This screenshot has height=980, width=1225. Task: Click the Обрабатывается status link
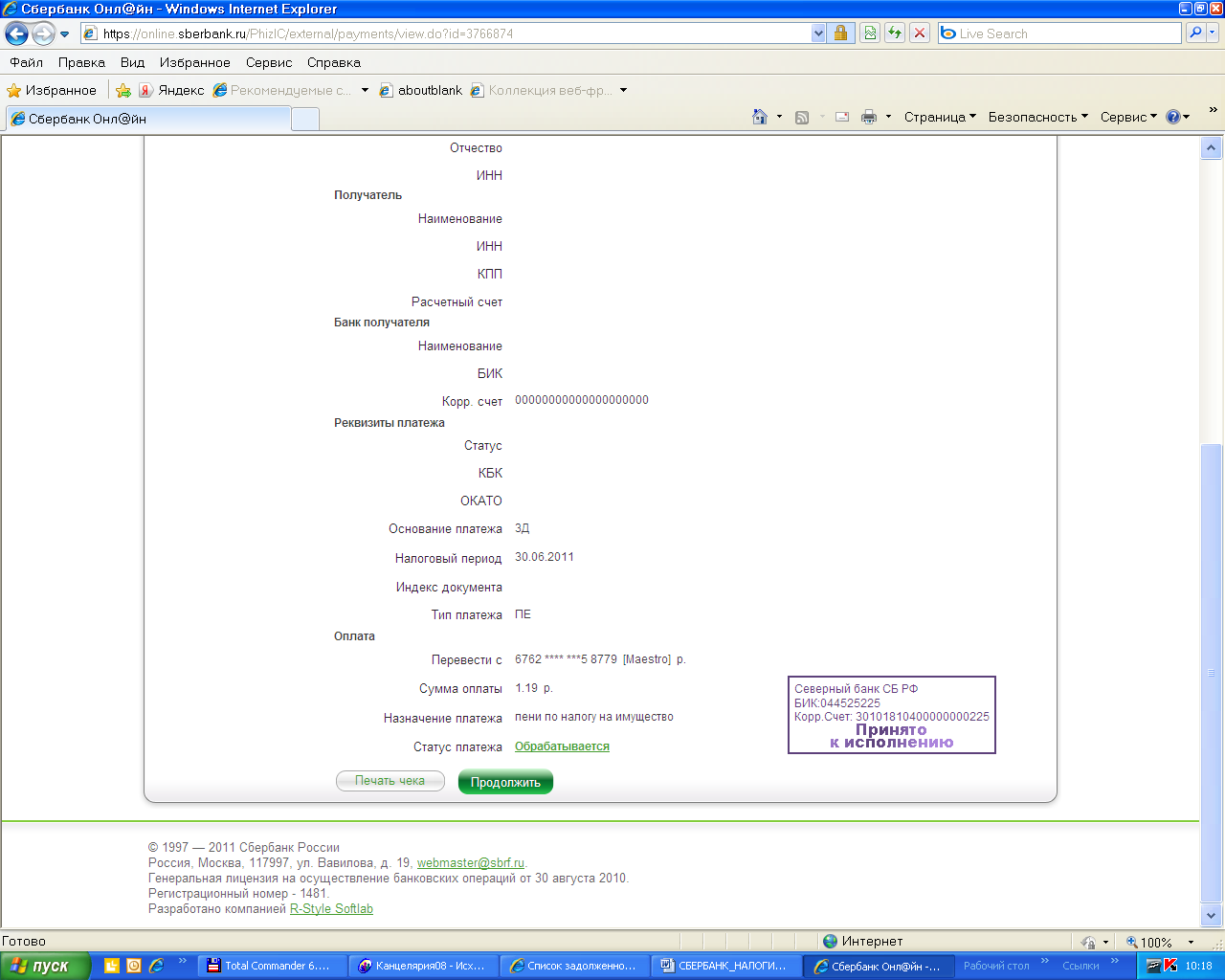(x=562, y=746)
